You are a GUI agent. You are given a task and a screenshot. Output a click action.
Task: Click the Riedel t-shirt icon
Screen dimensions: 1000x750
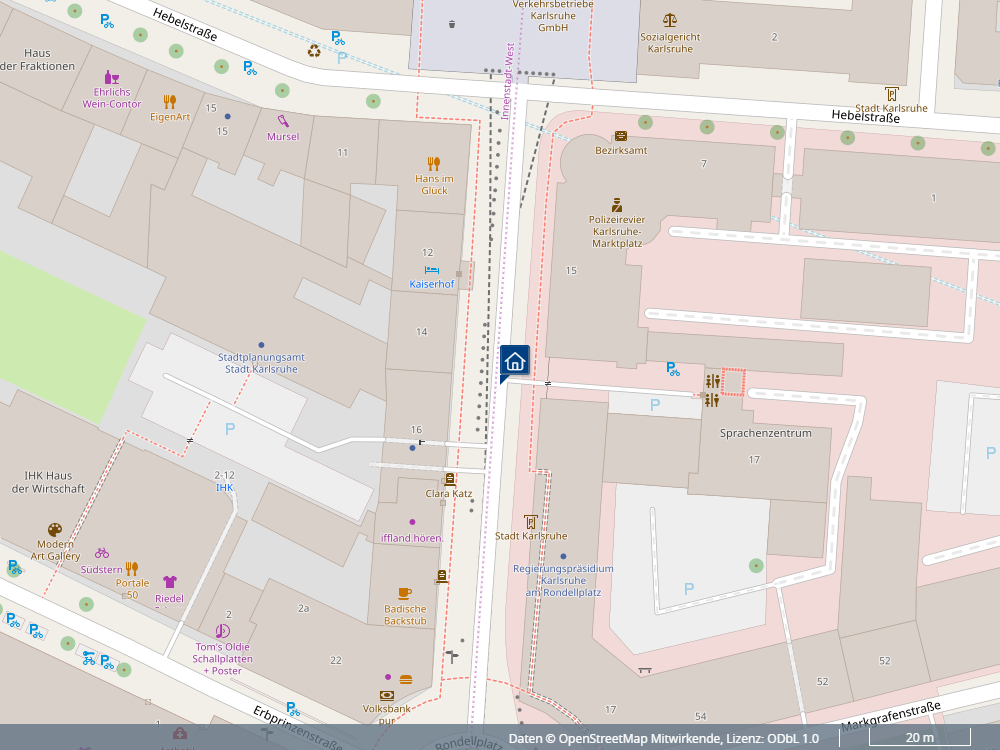coord(170,582)
